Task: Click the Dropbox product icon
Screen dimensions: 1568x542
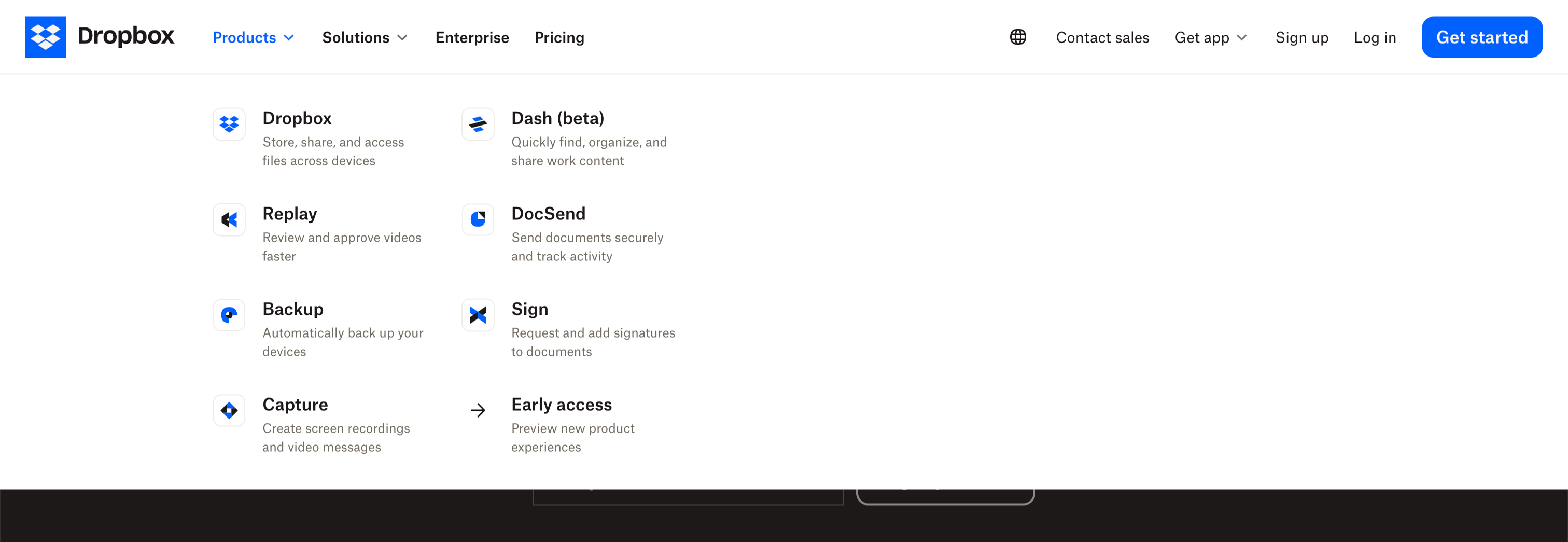Action: point(229,124)
